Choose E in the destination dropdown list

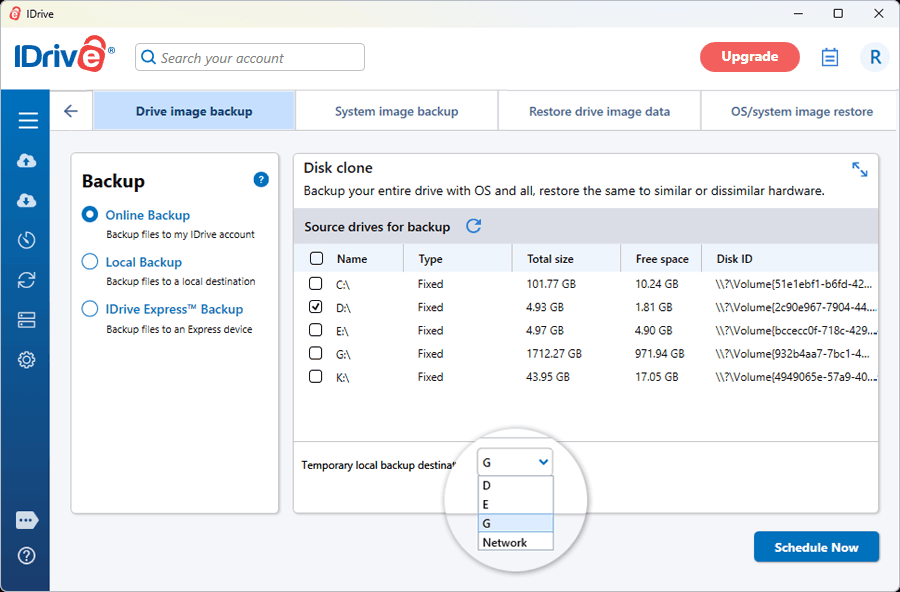[515, 505]
